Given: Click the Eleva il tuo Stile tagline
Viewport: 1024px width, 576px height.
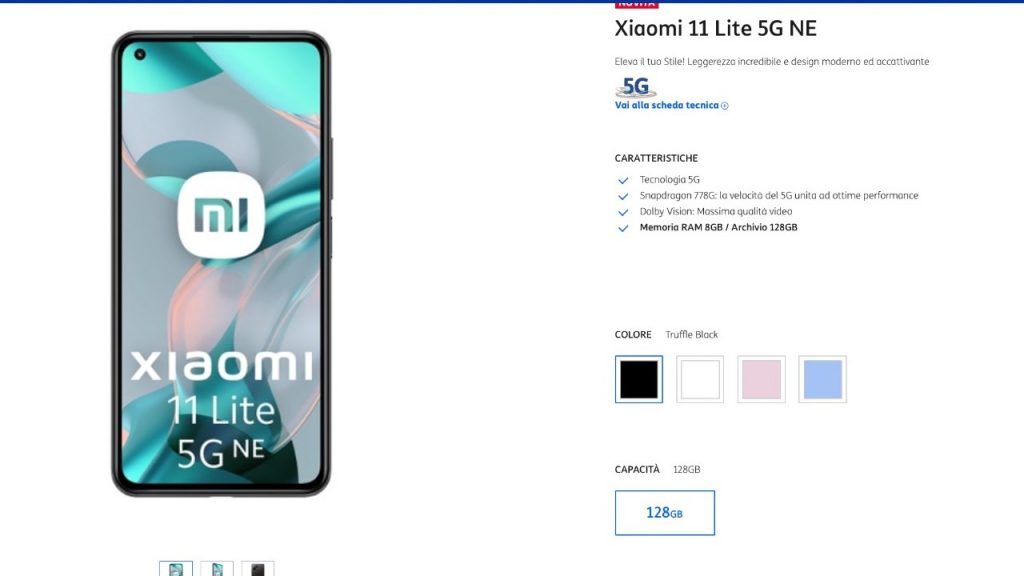Looking at the screenshot, I should pos(772,61).
